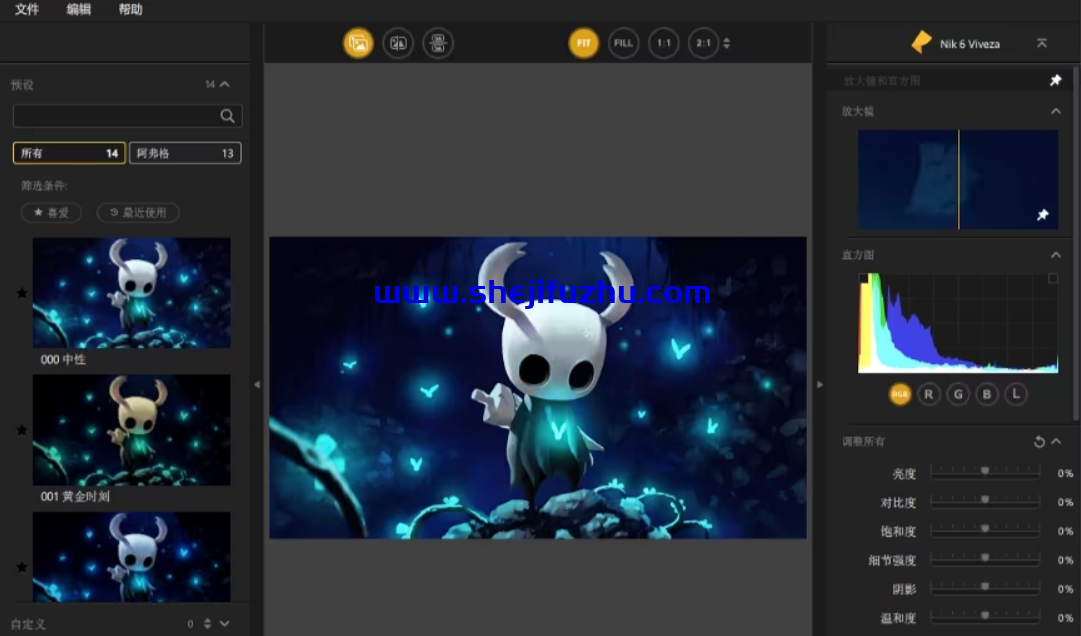Click the Nik 6 Viveza logo
This screenshot has height=636, width=1081.
[921, 43]
